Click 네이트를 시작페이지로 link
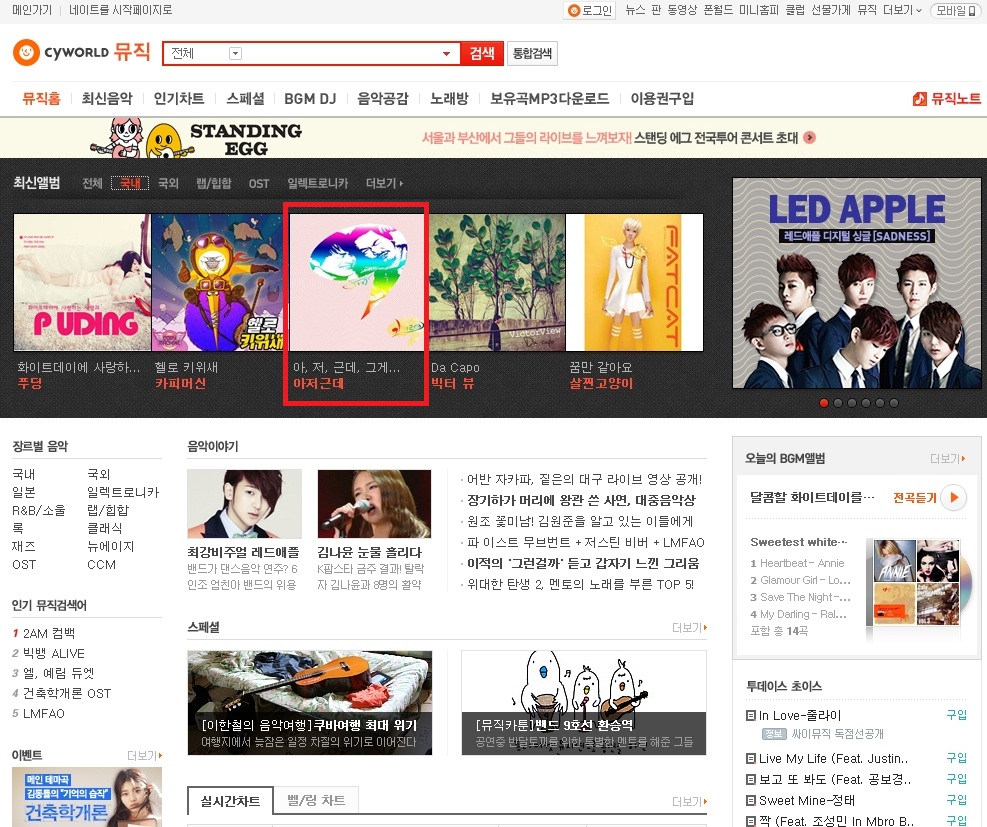This screenshot has width=987, height=827. pyautogui.click(x=120, y=10)
